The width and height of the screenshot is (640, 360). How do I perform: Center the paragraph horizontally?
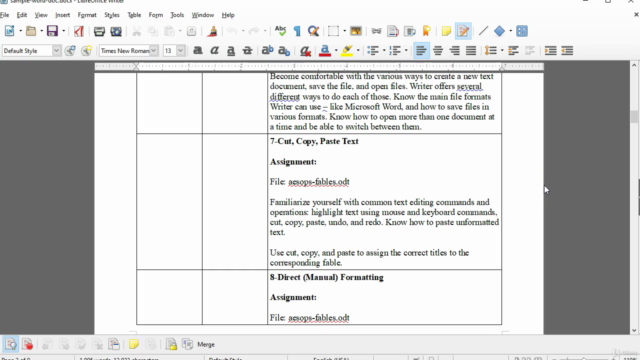[438, 51]
